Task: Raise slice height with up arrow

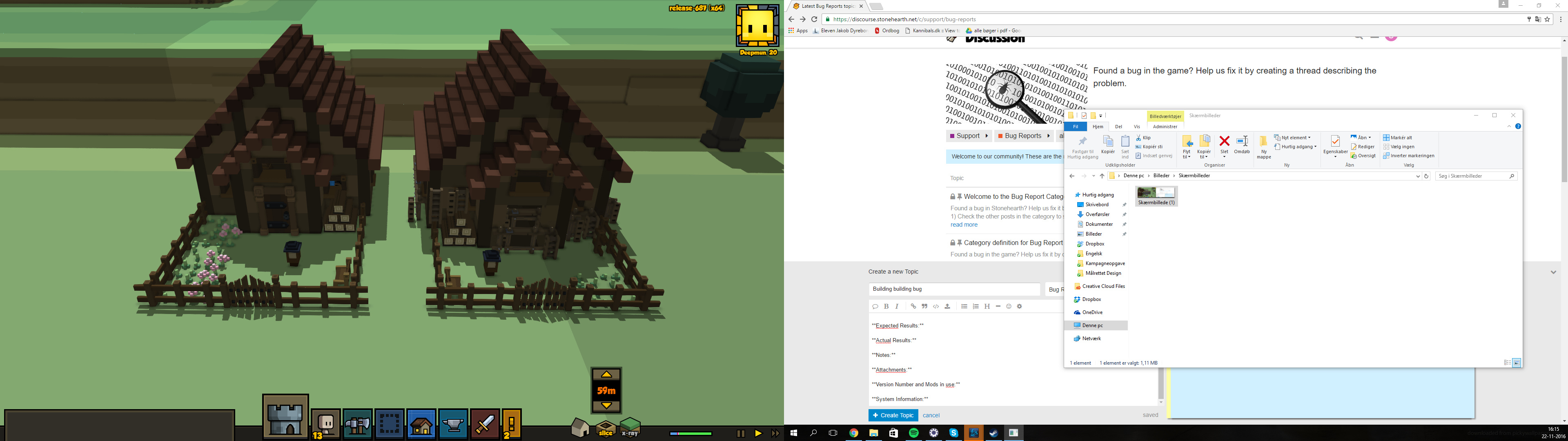Action: point(606,374)
